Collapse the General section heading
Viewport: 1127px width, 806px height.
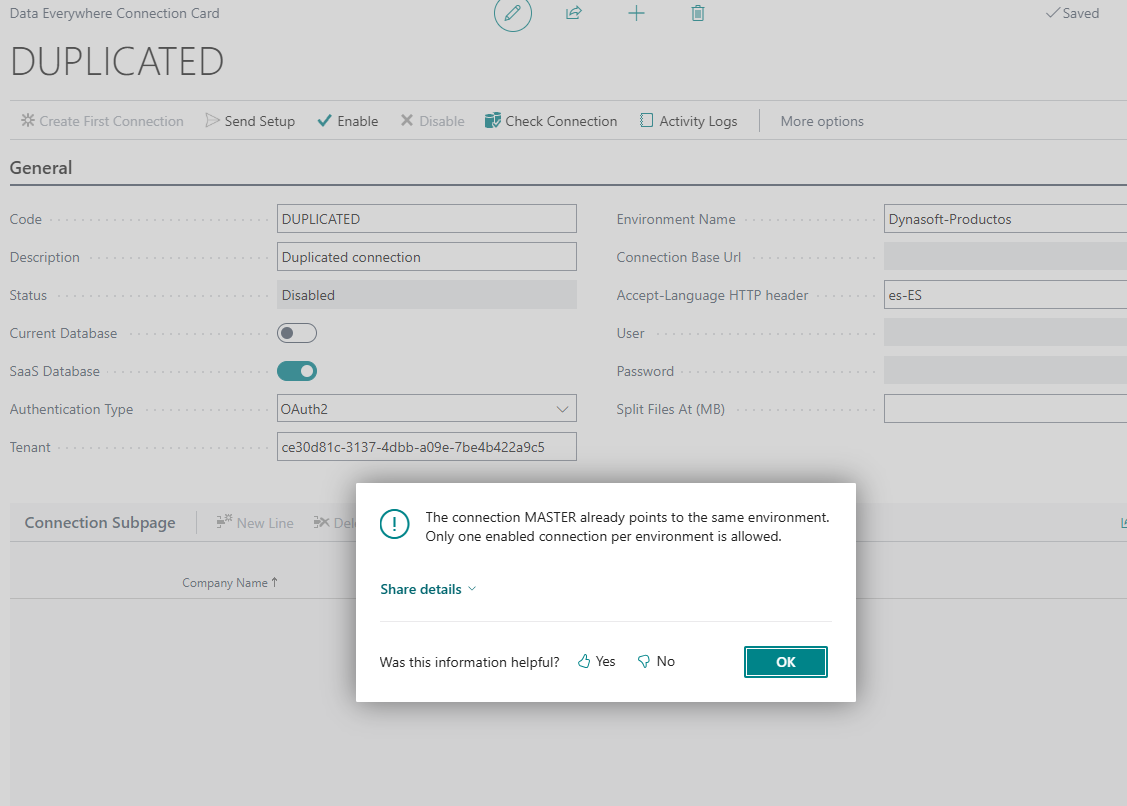click(41, 168)
